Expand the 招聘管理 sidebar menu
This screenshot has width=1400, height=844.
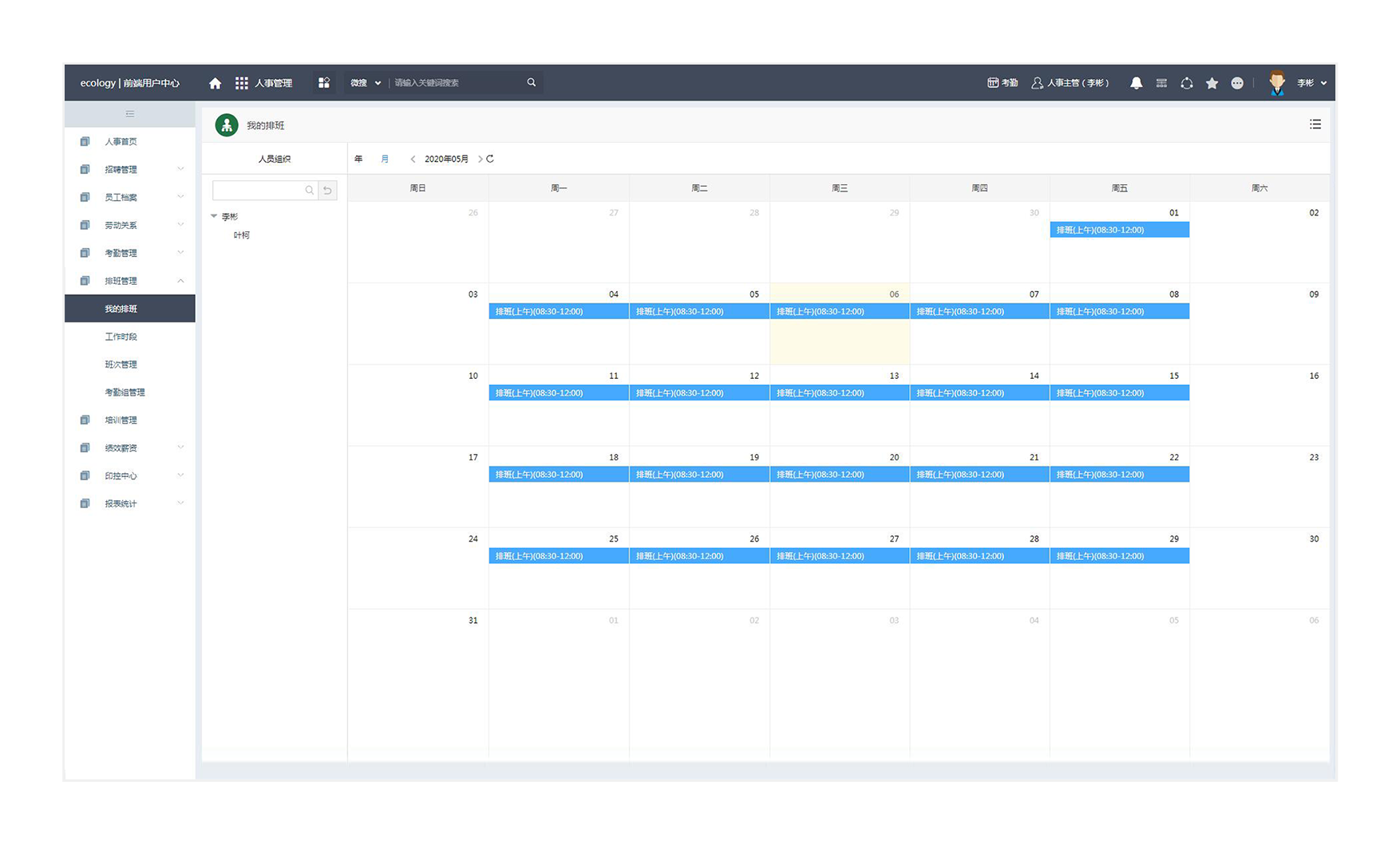pos(121,169)
